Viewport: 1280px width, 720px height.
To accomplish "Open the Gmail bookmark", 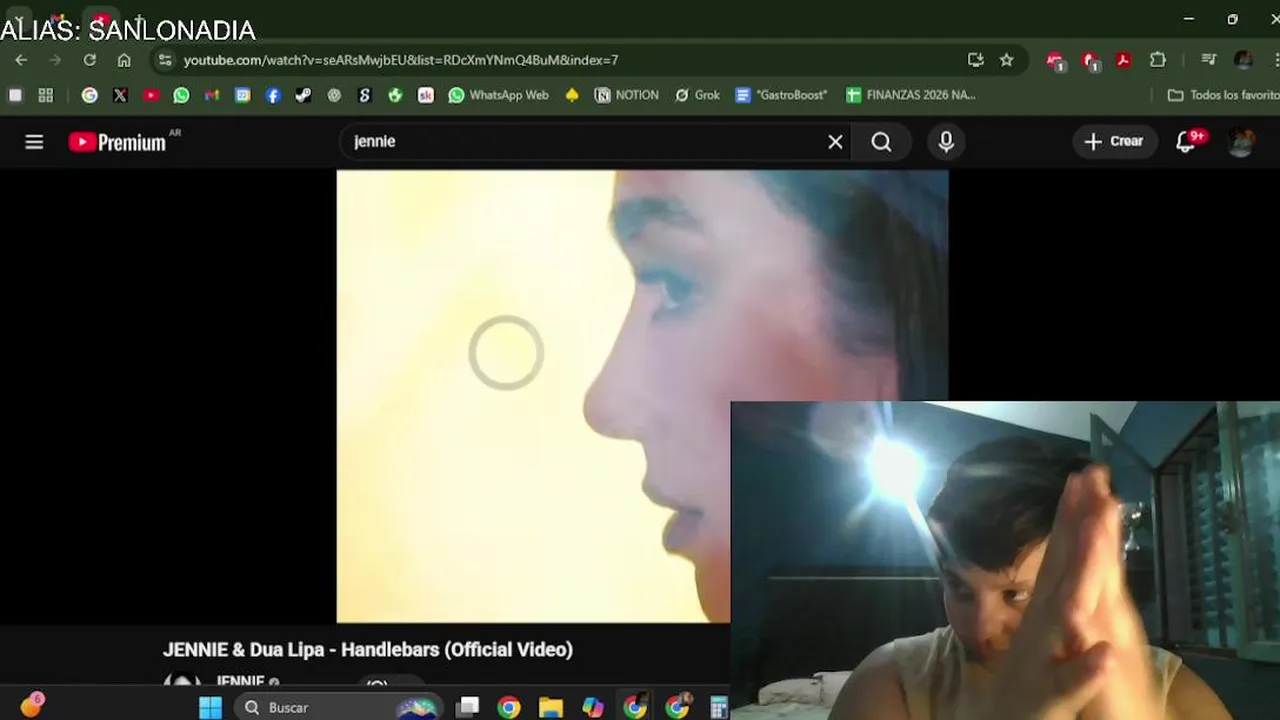I will (212, 95).
